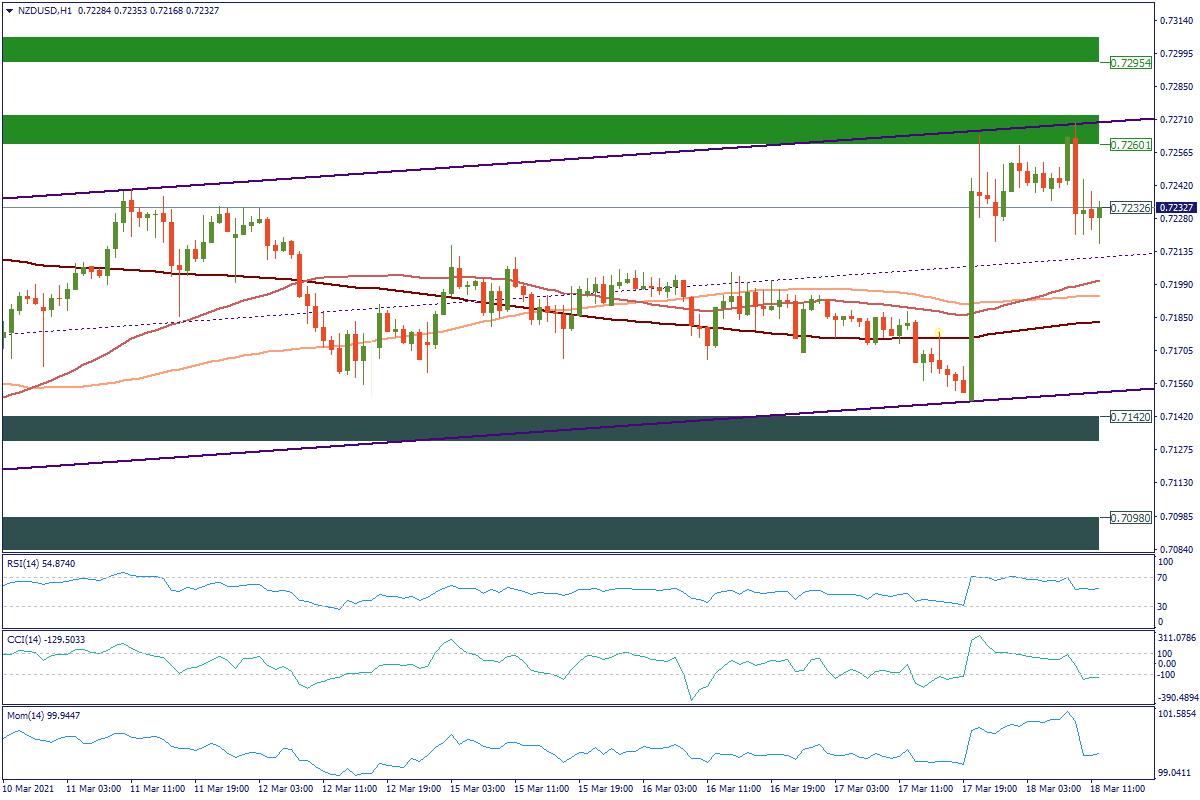The image size is (1200, 800).
Task: Click the topmost green resistance zone rectangle
Action: coord(550,49)
